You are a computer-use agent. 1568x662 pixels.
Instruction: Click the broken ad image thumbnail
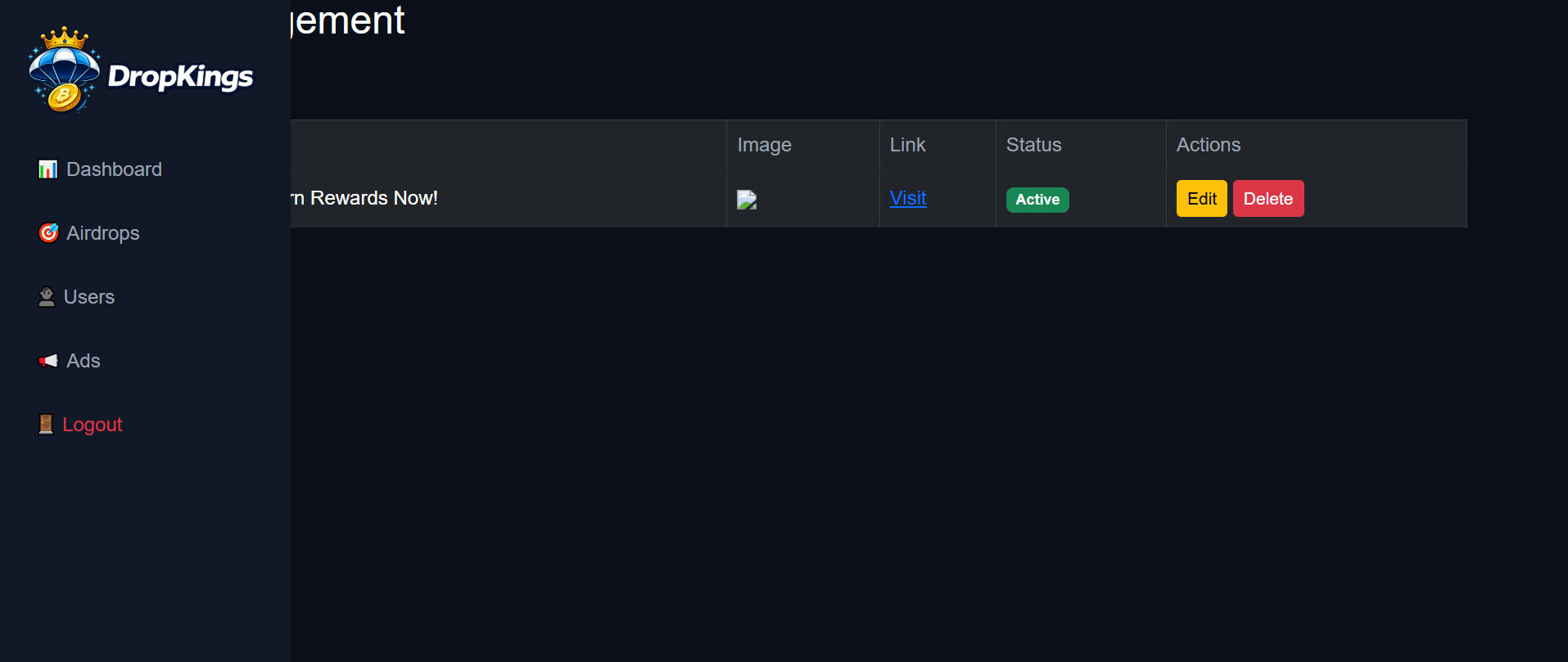pos(747,200)
